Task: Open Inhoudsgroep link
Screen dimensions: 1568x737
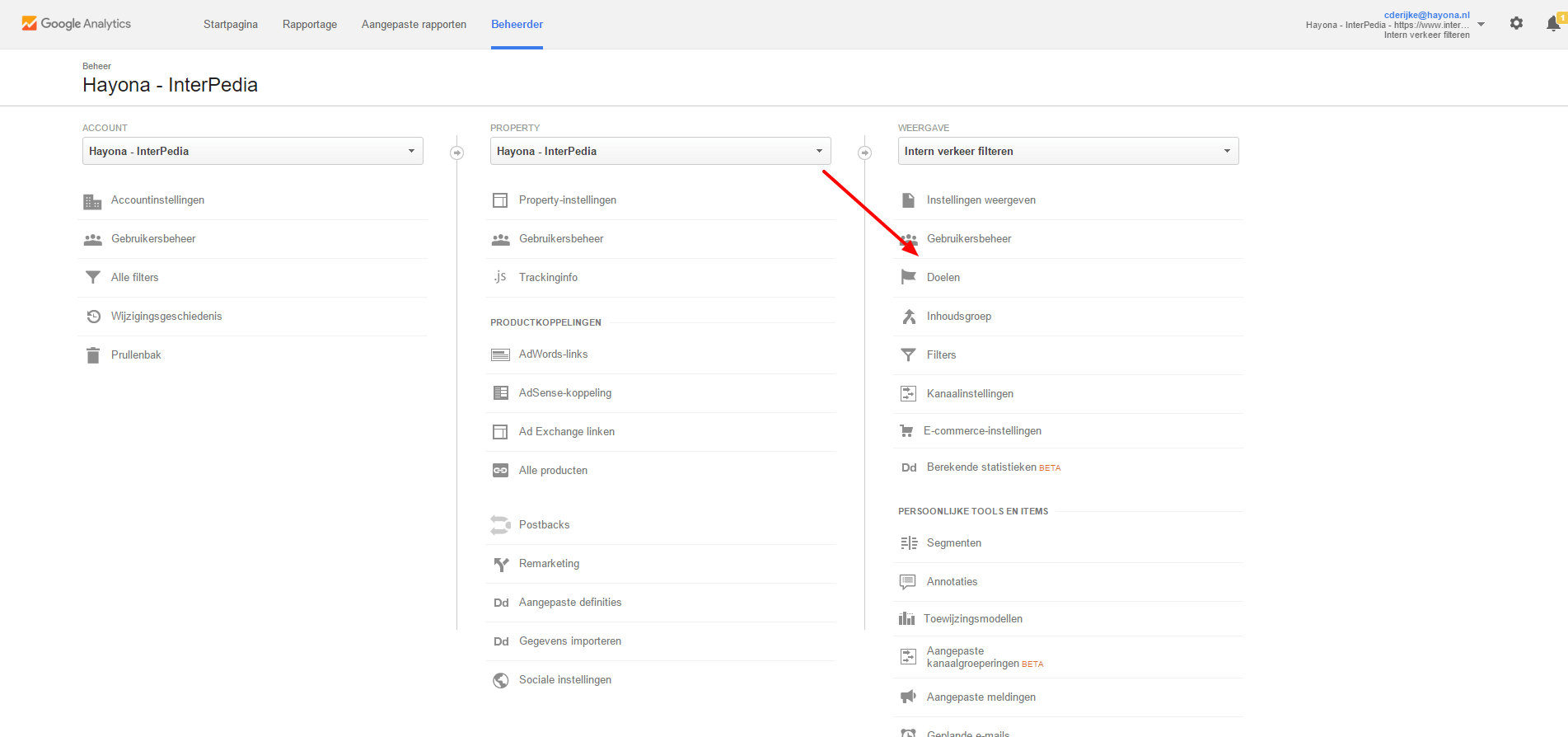Action: pos(959,317)
